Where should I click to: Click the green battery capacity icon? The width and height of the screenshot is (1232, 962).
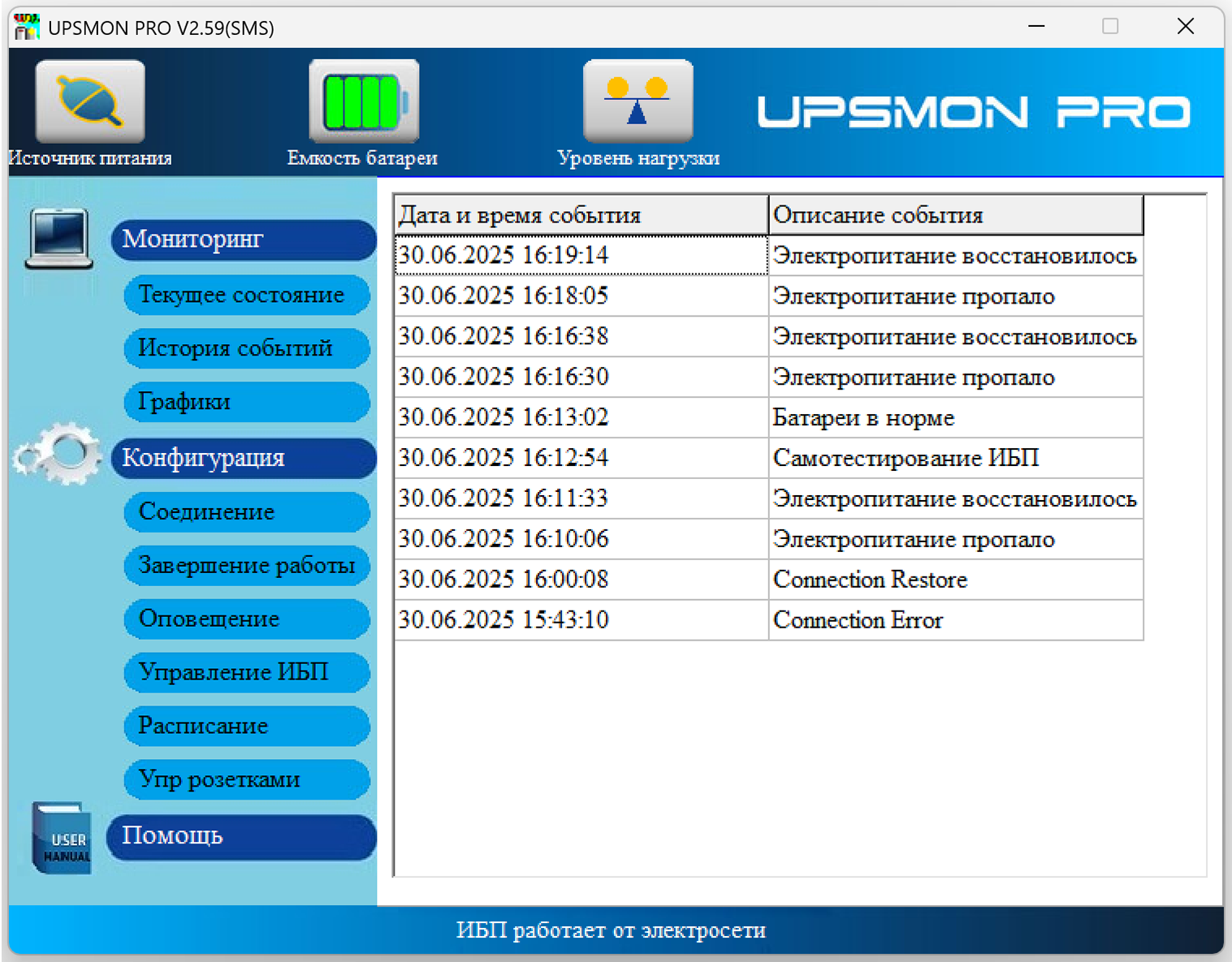(364, 101)
